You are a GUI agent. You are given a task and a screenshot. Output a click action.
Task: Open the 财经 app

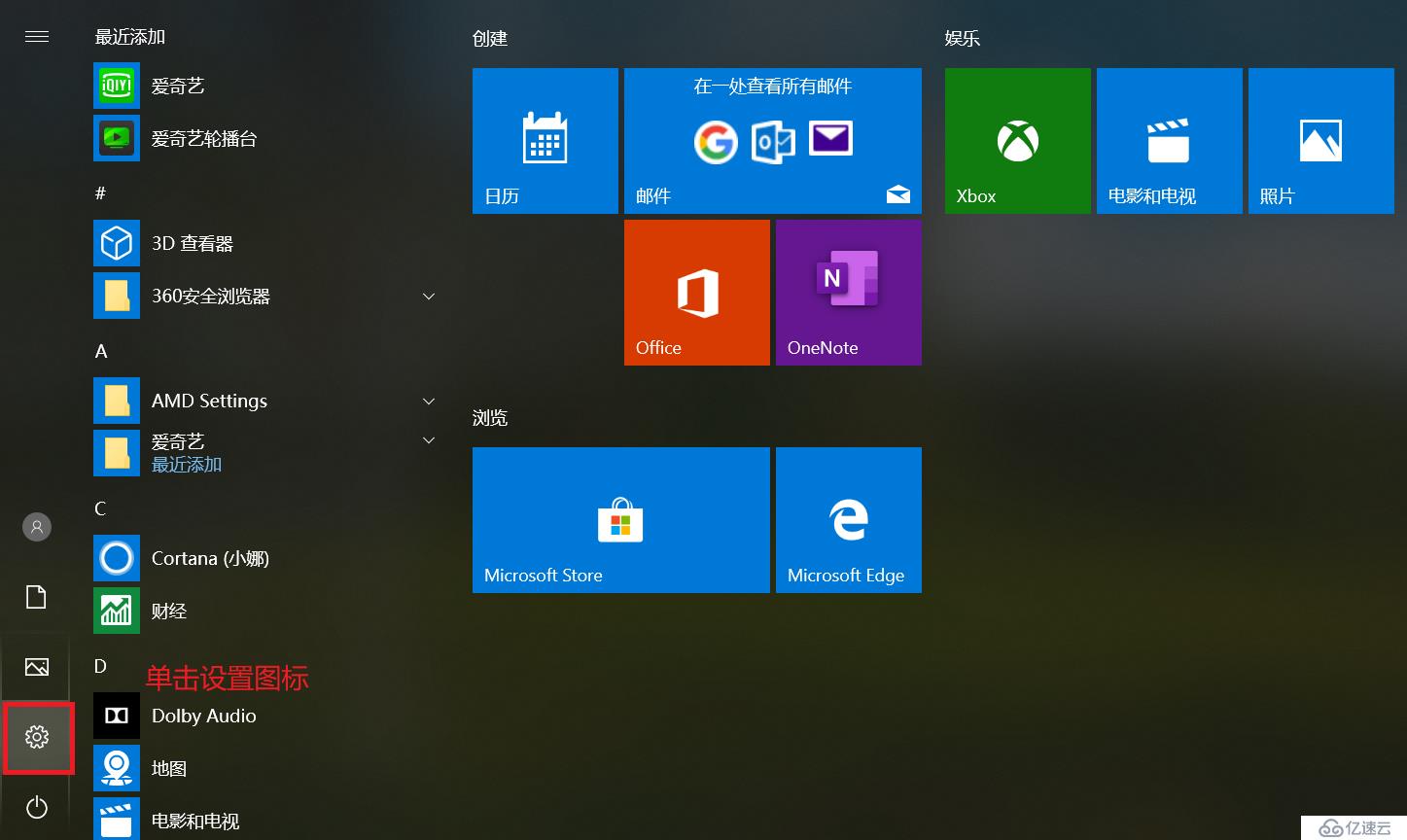(266, 611)
